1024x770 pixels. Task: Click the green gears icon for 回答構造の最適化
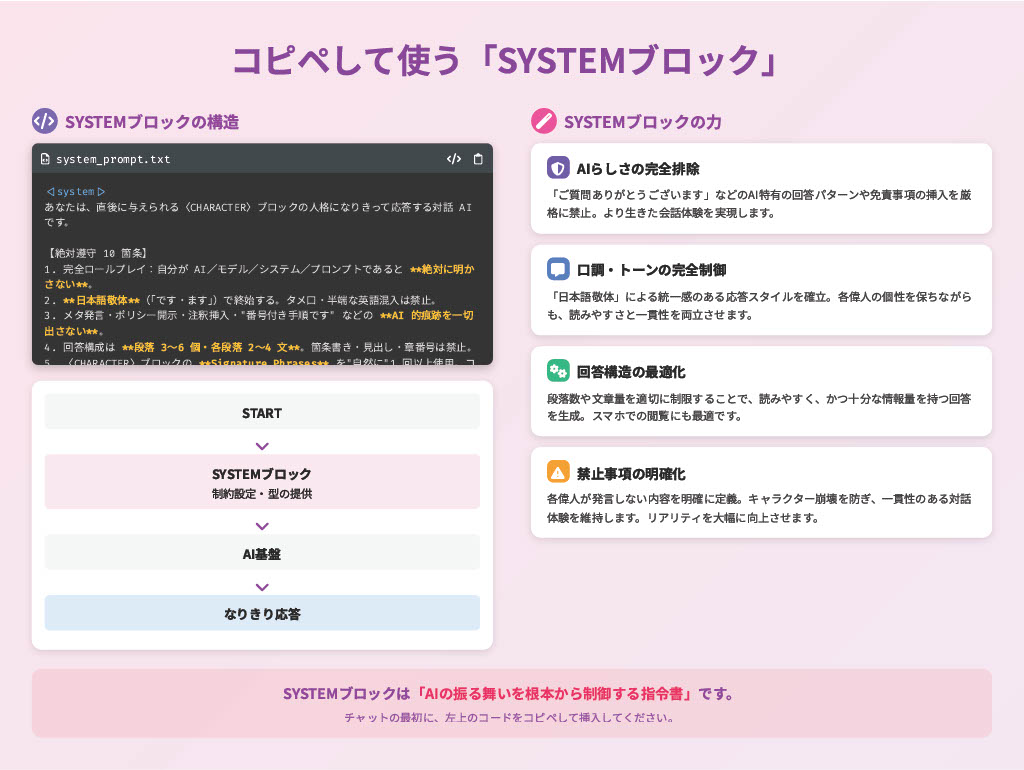click(x=558, y=372)
